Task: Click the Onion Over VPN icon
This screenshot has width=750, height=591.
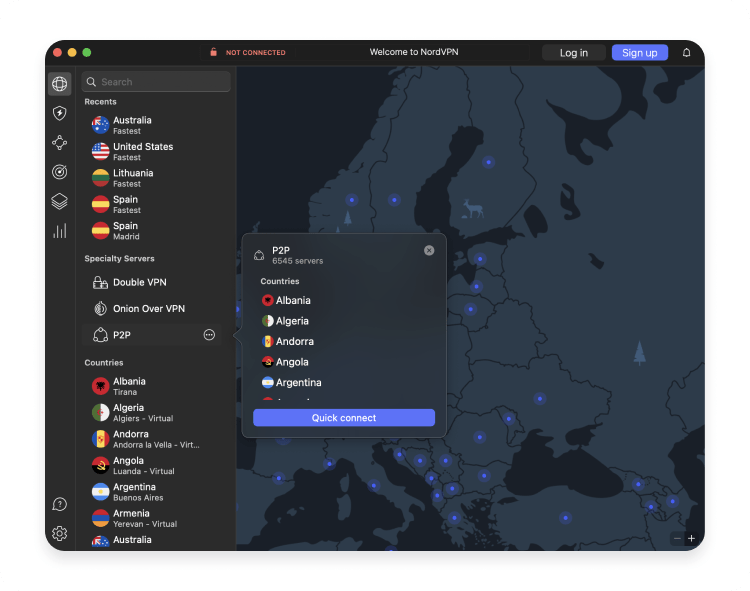Action: pos(100,309)
